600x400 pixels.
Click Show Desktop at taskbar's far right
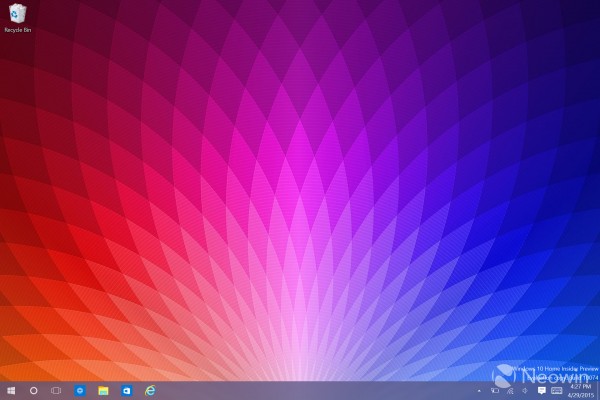[598, 390]
